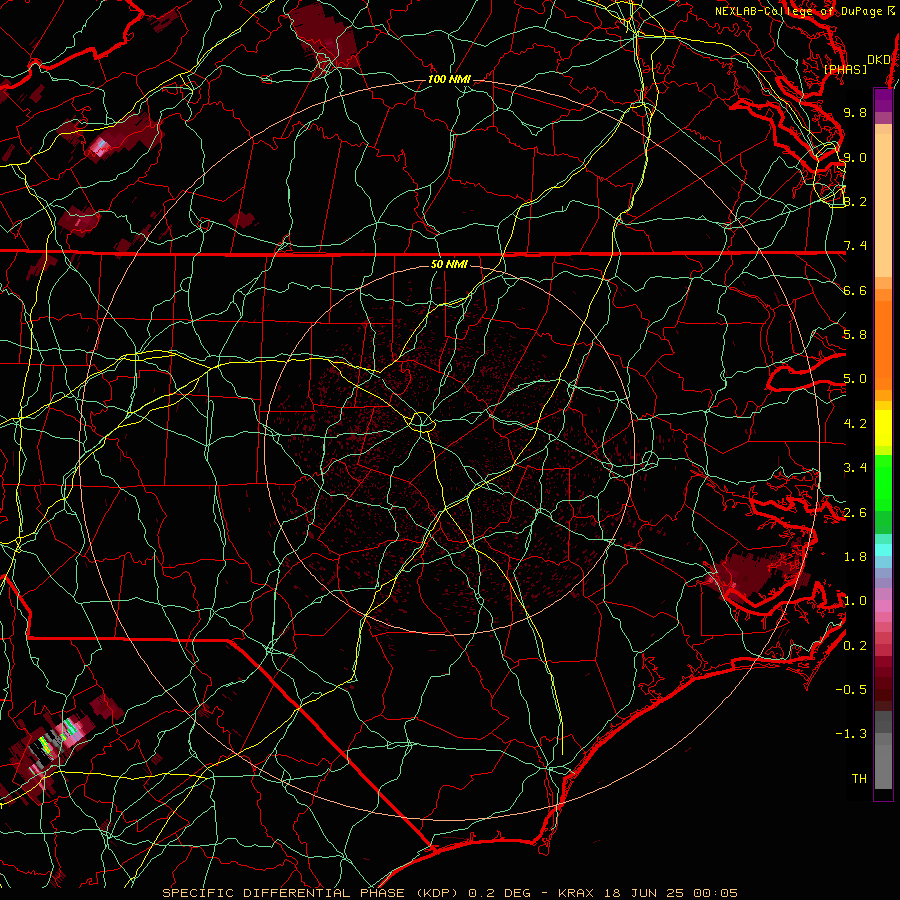Click the 8.2 value on the color scale
Screen dimensions: 900x900
point(855,201)
